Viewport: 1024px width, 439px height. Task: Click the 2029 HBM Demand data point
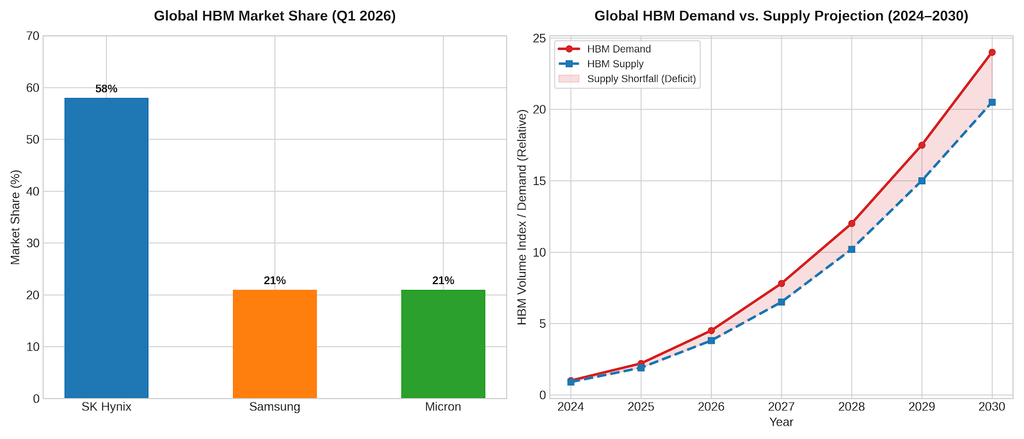click(x=921, y=145)
